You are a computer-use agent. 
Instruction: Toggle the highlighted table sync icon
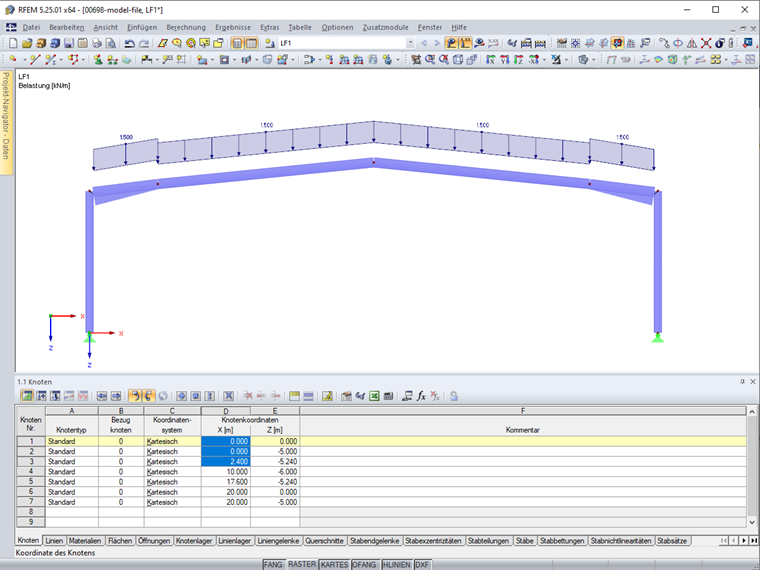pos(135,396)
